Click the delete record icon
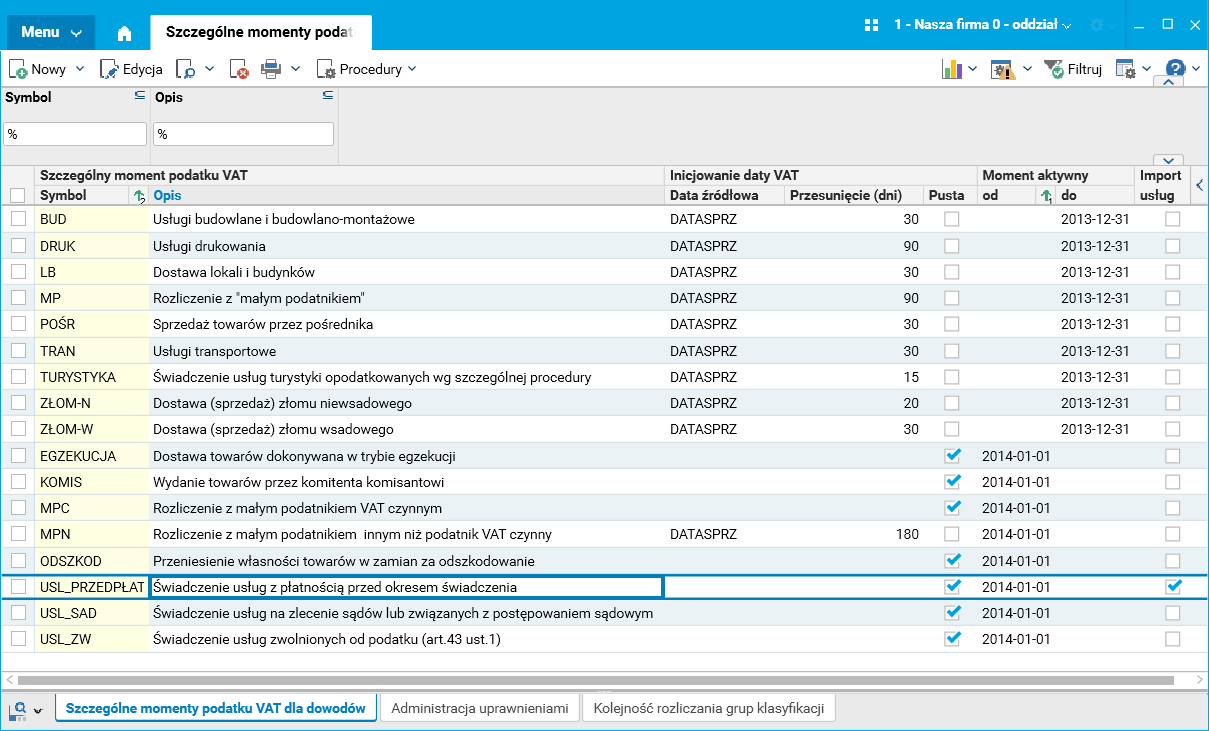The image size is (1209, 731). click(x=238, y=69)
